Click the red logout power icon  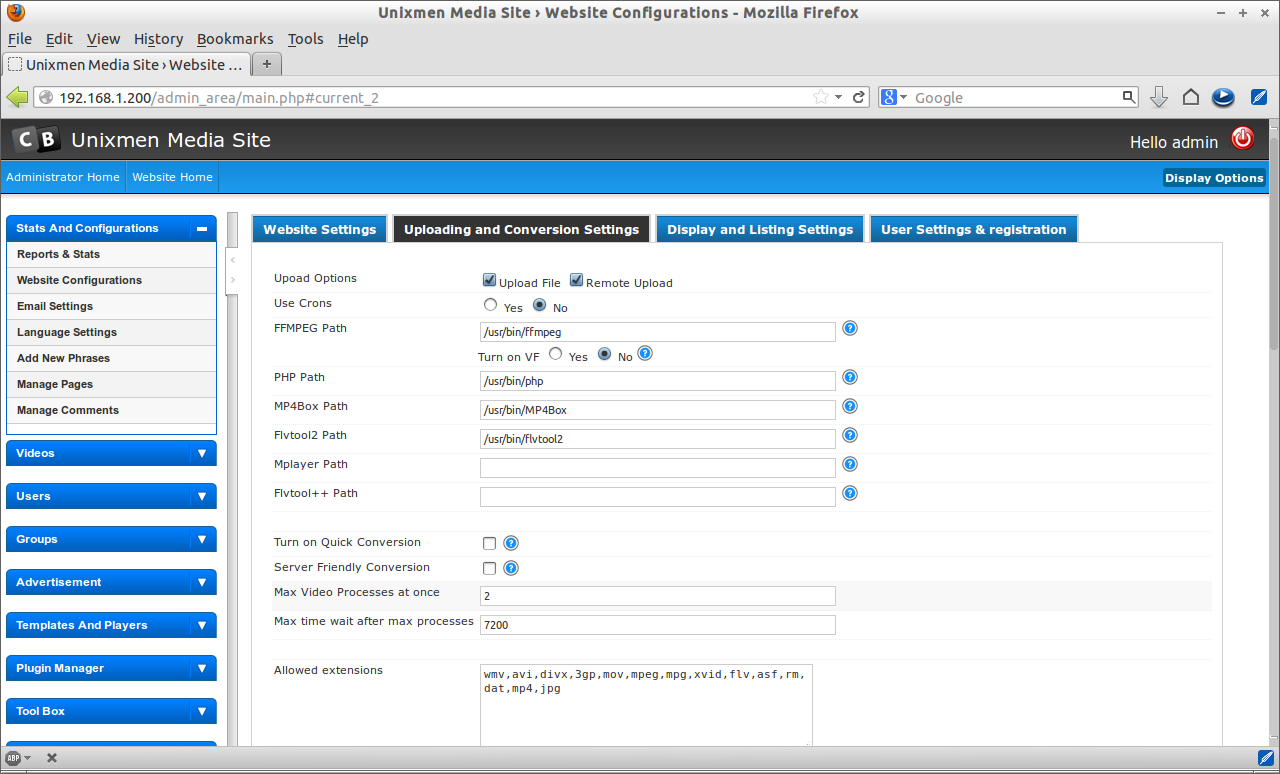(x=1242, y=139)
